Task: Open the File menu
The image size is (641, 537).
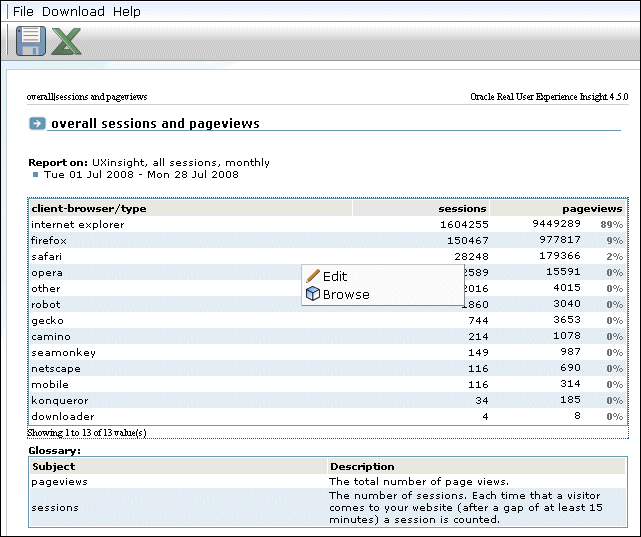Action: 23,11
